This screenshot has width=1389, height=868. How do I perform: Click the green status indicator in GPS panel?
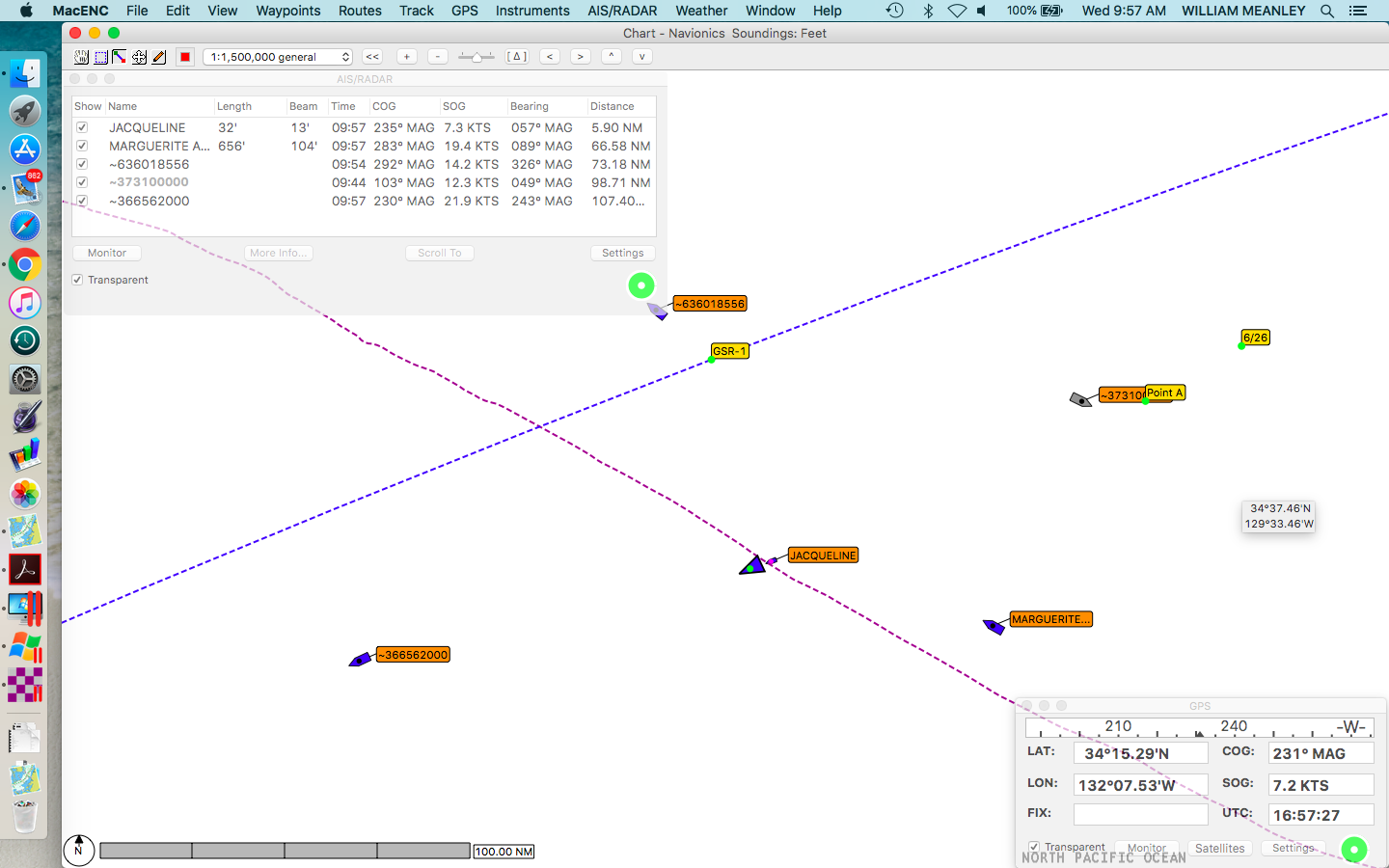(x=1354, y=850)
